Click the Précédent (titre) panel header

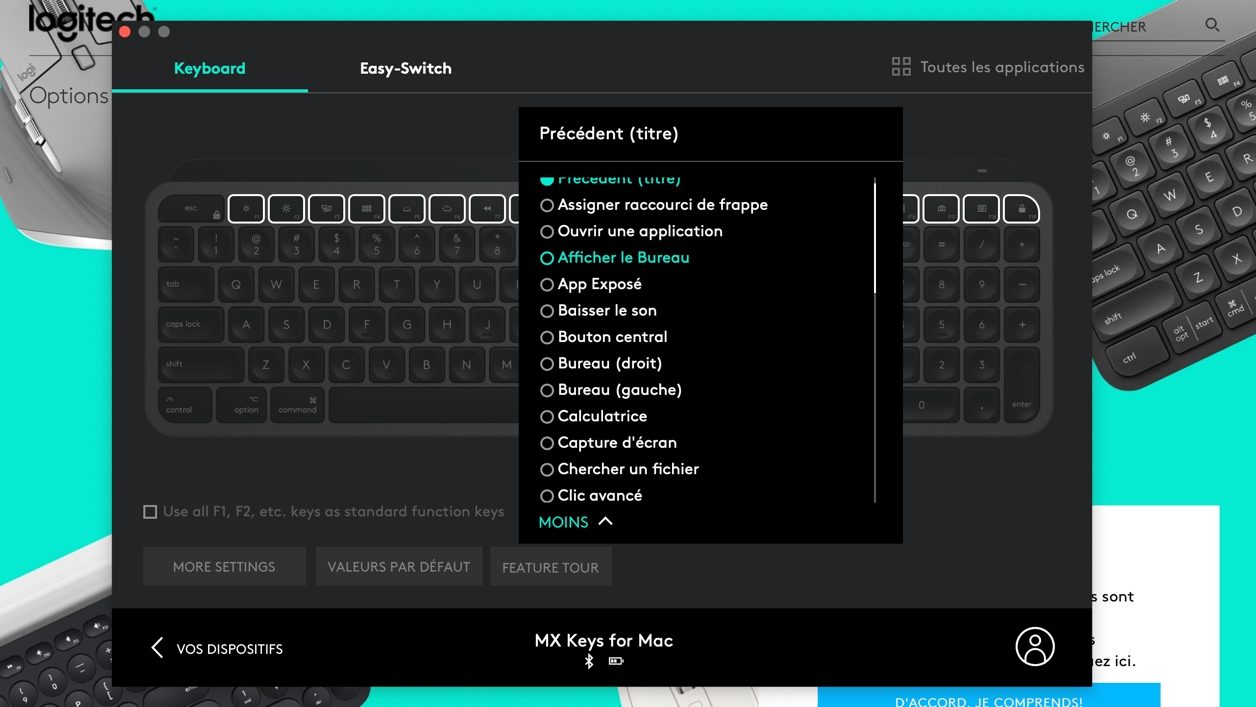(609, 133)
